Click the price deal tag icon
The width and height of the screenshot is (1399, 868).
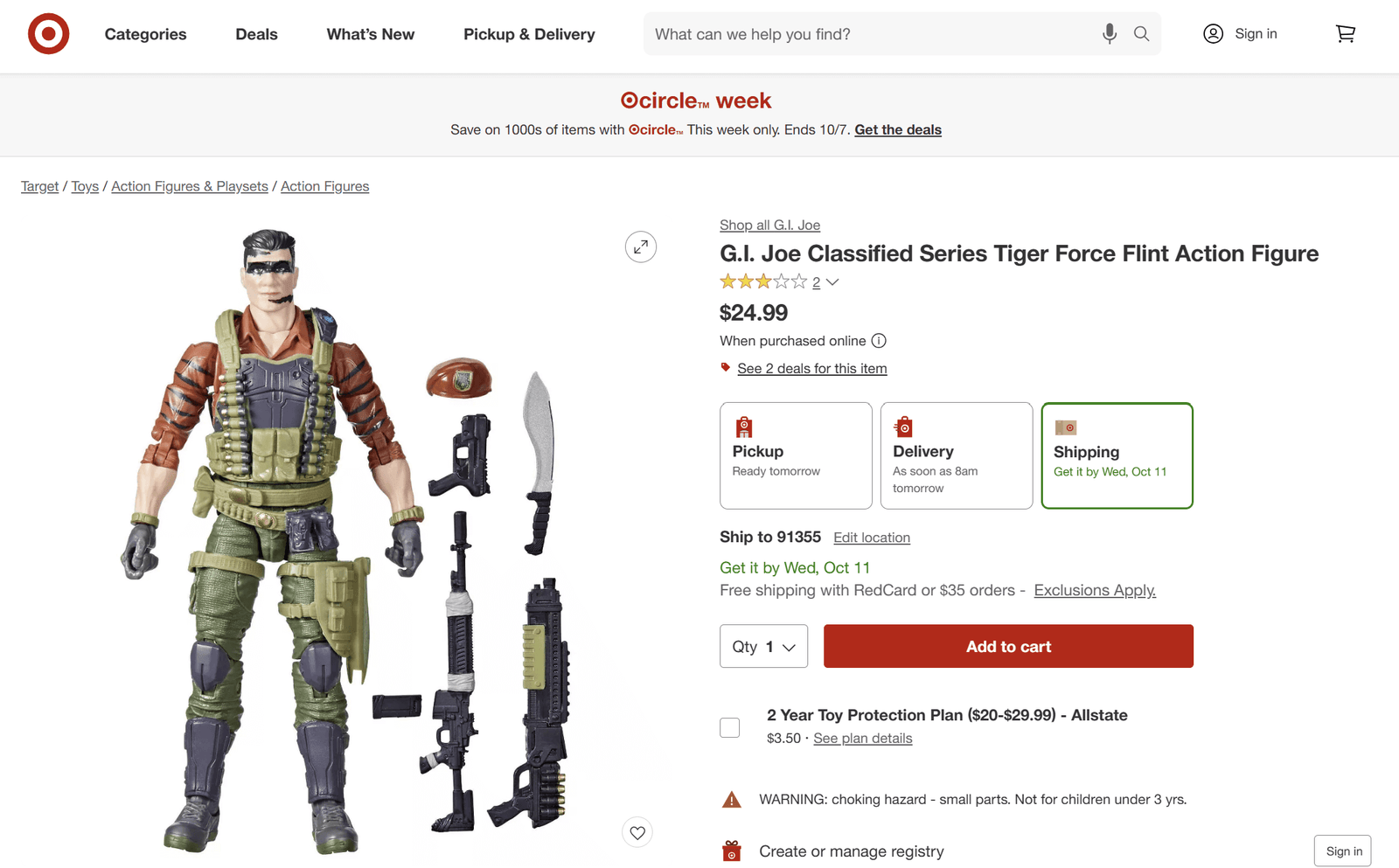point(726,367)
